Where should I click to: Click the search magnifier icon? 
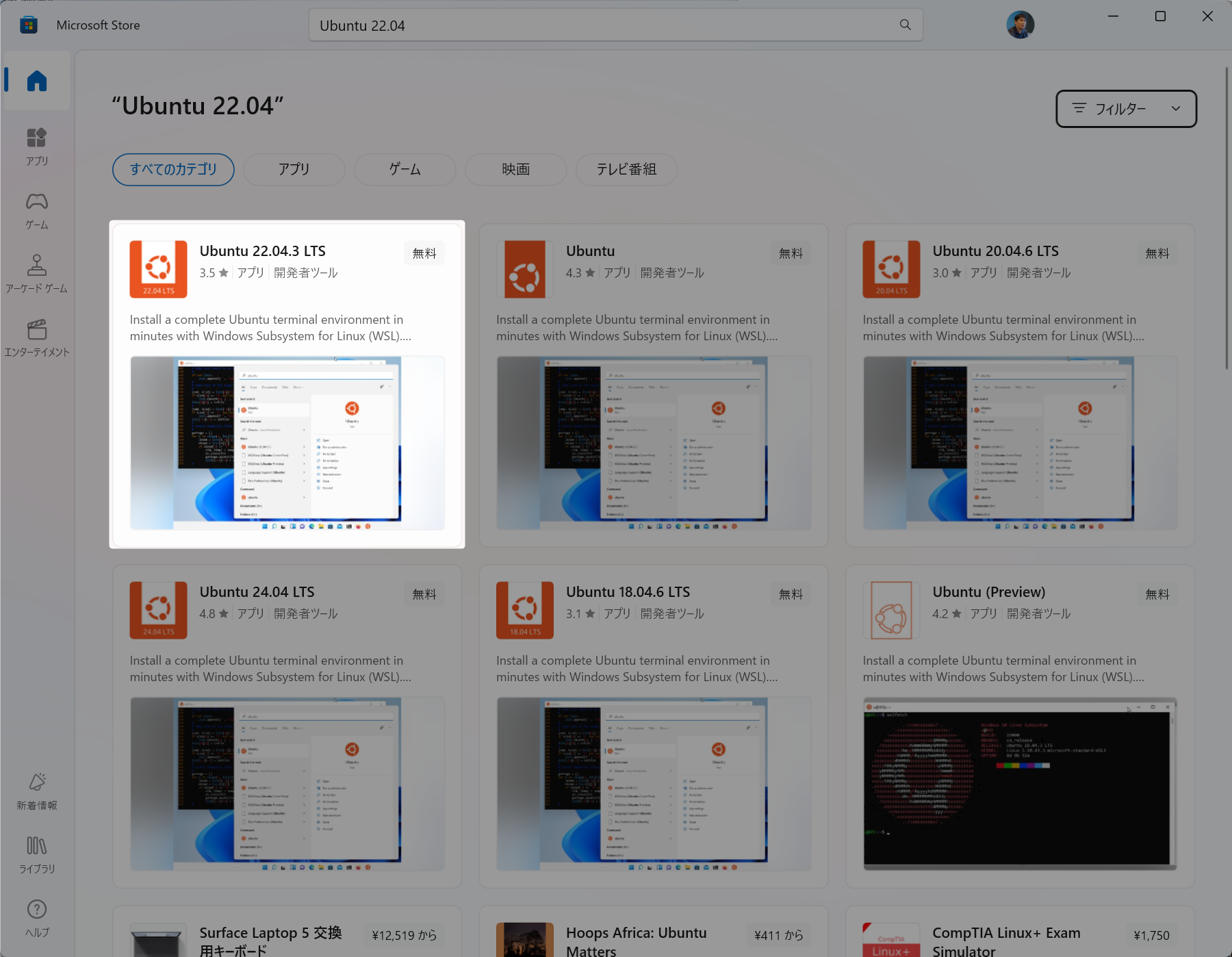(x=905, y=25)
